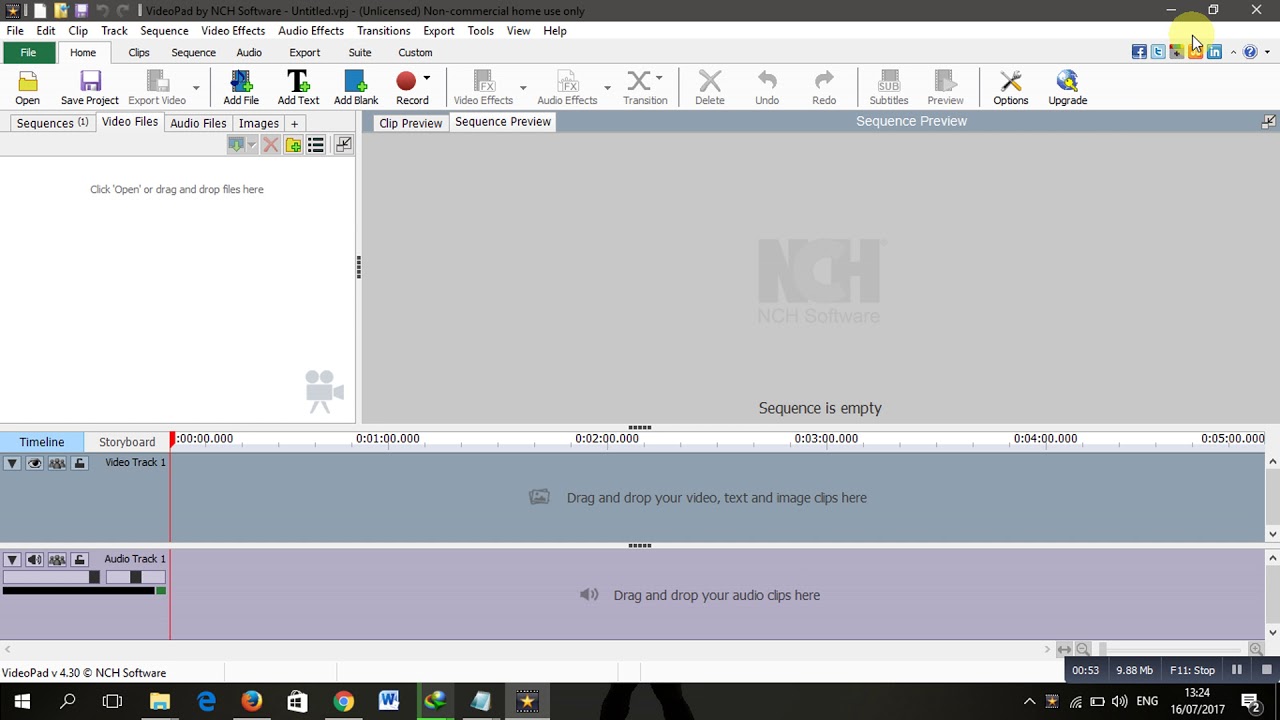
Task: Open the Export Video dropdown arrow
Action: pos(196,88)
